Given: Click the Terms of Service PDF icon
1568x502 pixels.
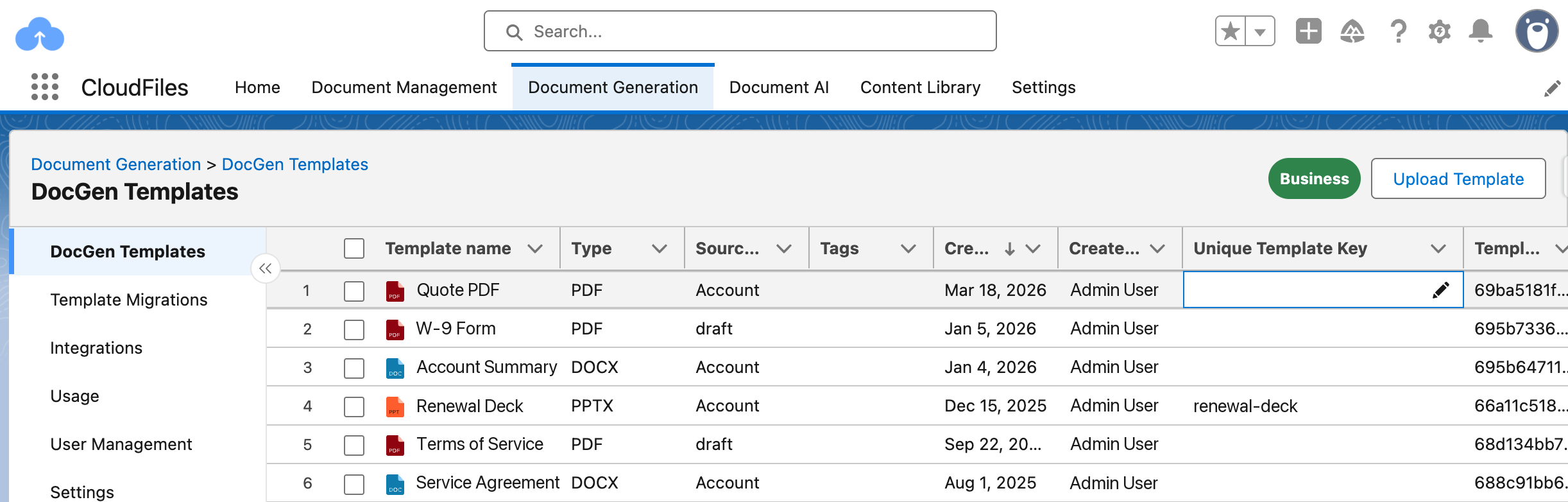Looking at the screenshot, I should (395, 445).
